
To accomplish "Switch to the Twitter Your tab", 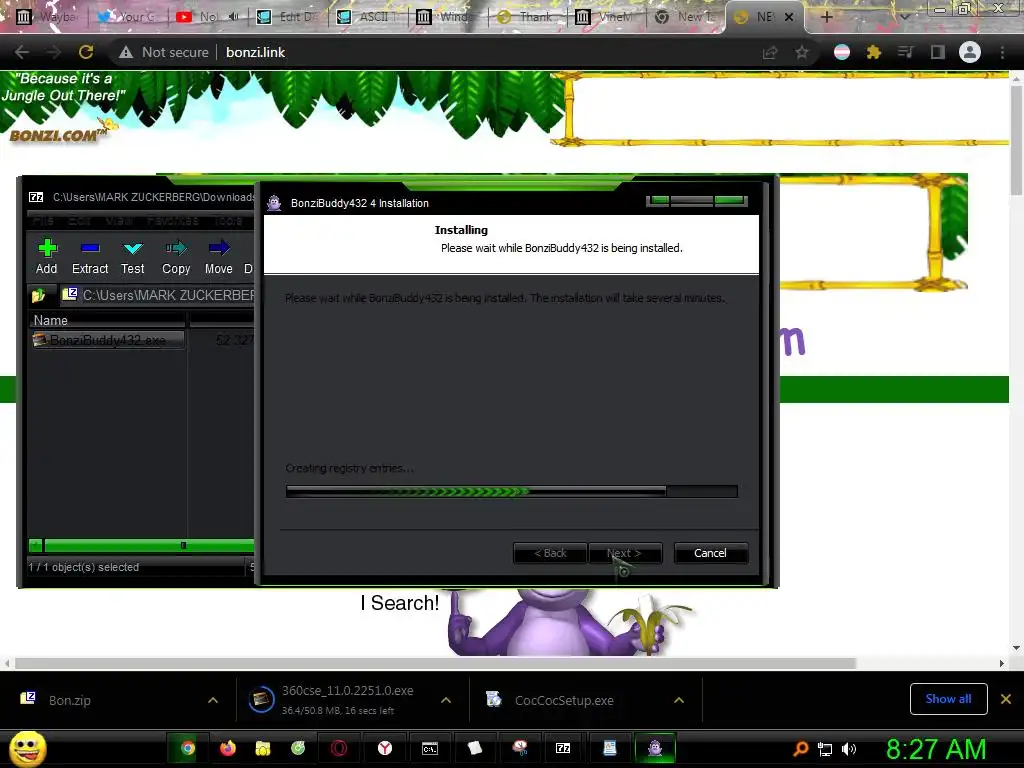I will [x=128, y=17].
